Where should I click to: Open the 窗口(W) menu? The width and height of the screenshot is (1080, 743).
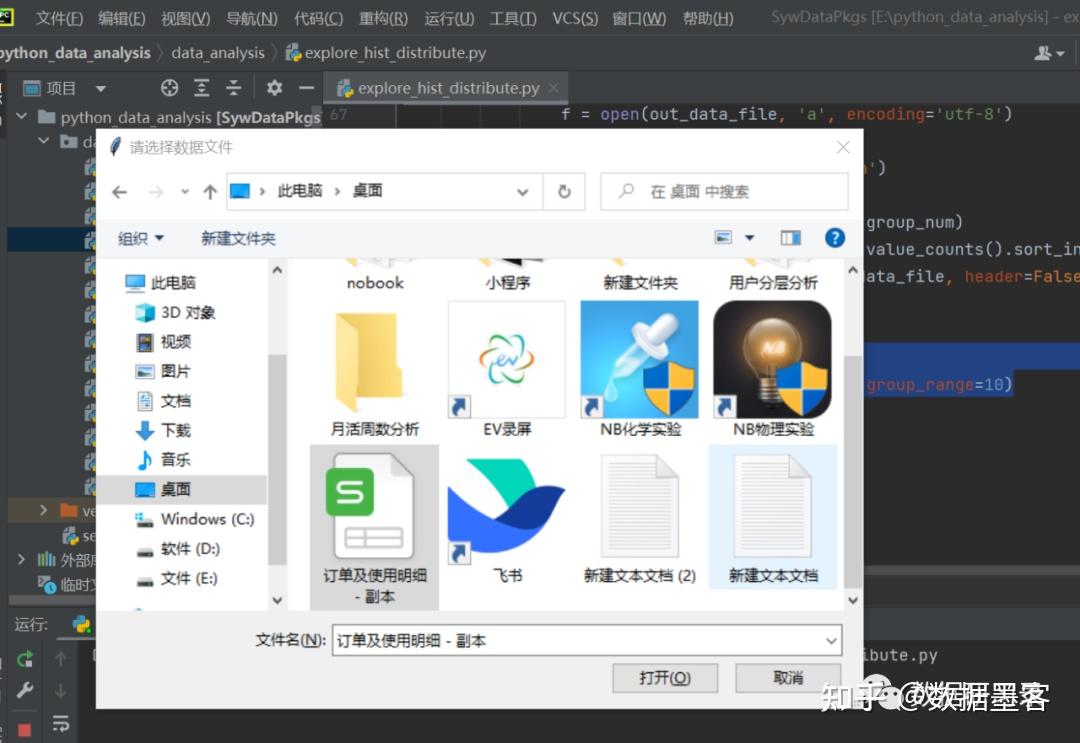pyautogui.click(x=639, y=19)
